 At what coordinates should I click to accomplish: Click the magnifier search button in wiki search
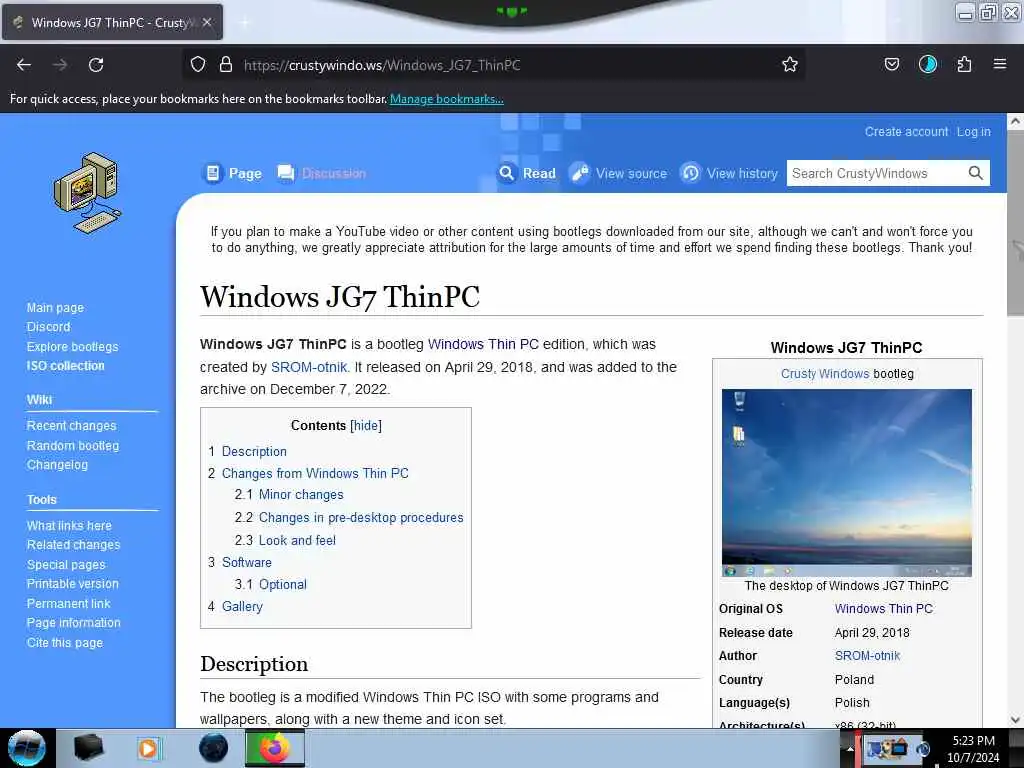[x=976, y=173]
